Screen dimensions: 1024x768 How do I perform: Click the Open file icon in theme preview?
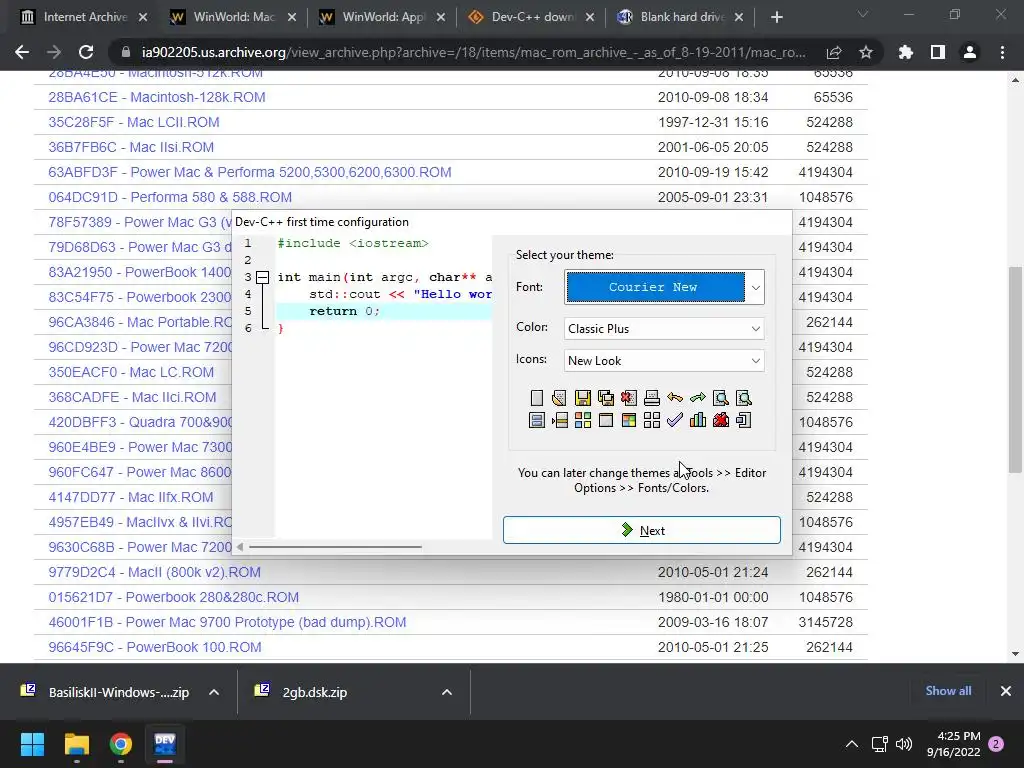coord(559,398)
